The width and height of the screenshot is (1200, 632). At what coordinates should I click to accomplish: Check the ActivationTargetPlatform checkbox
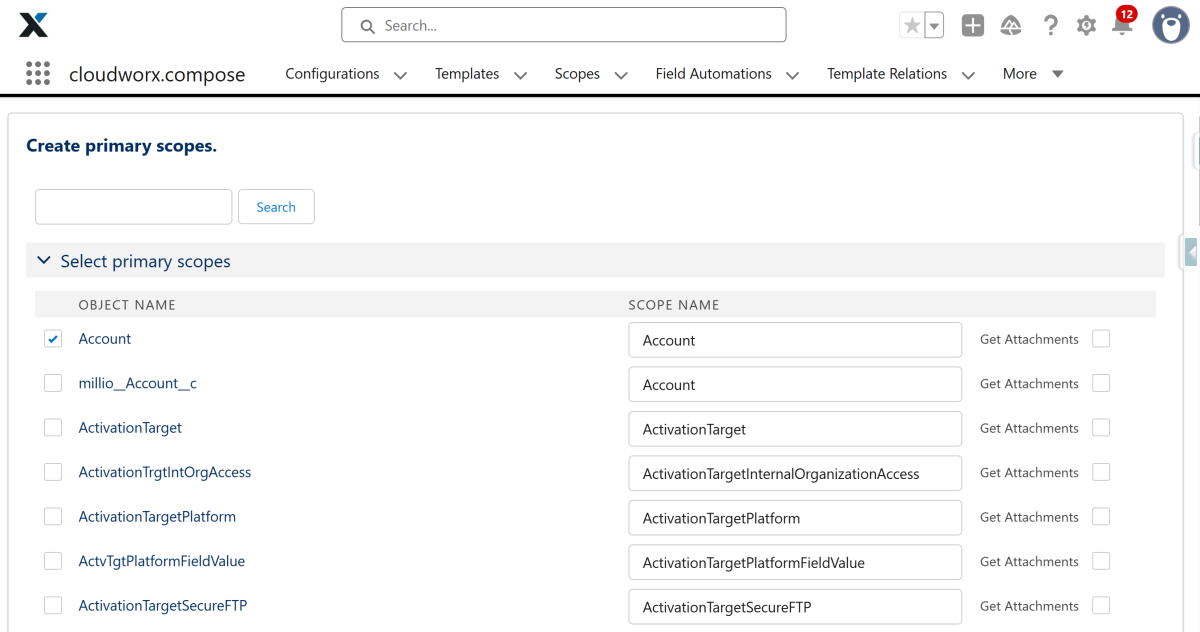pyautogui.click(x=53, y=517)
